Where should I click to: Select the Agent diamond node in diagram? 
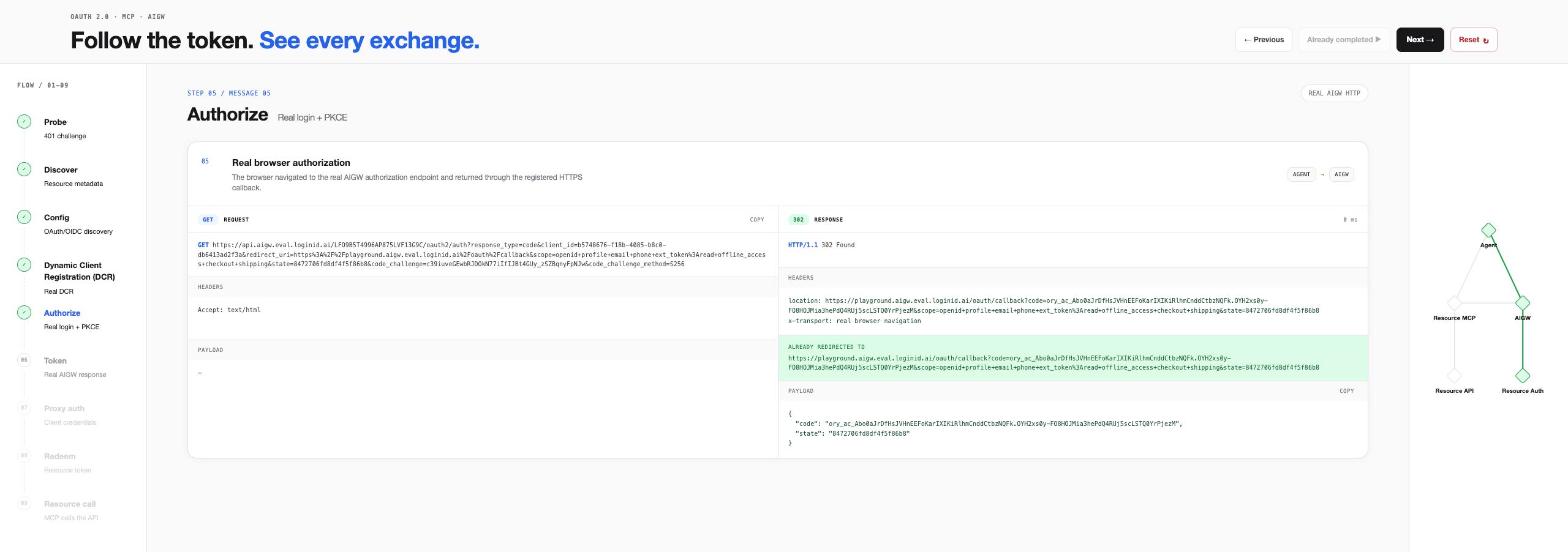click(1488, 230)
